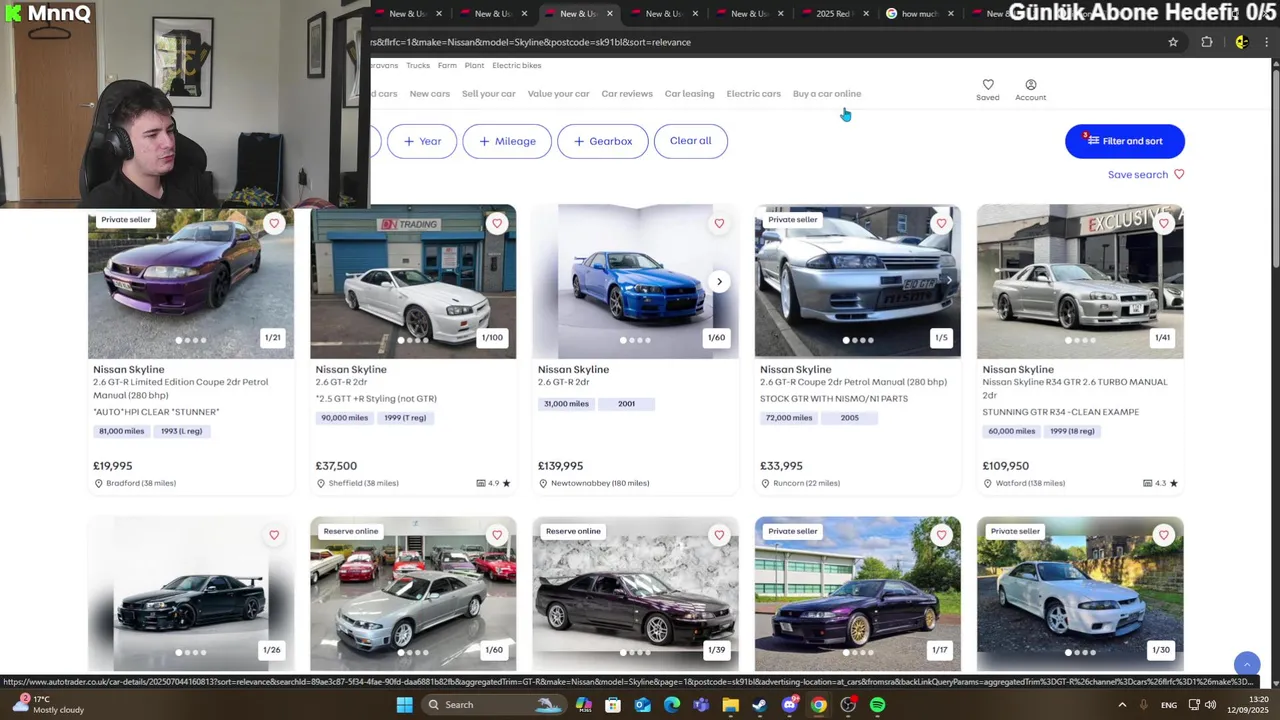Close the active New & Used tab

click(x=610, y=14)
